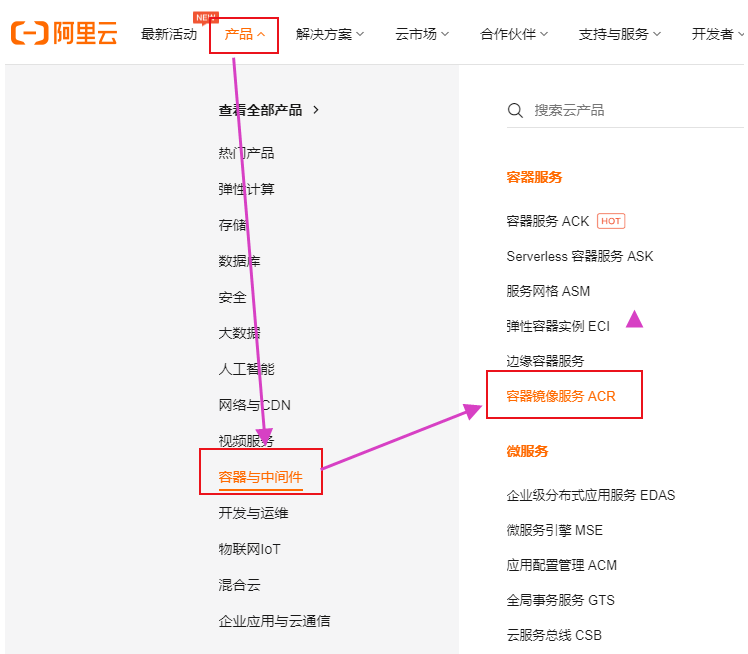Choose the 人工智能 category
The image size is (748, 654).
tap(246, 369)
